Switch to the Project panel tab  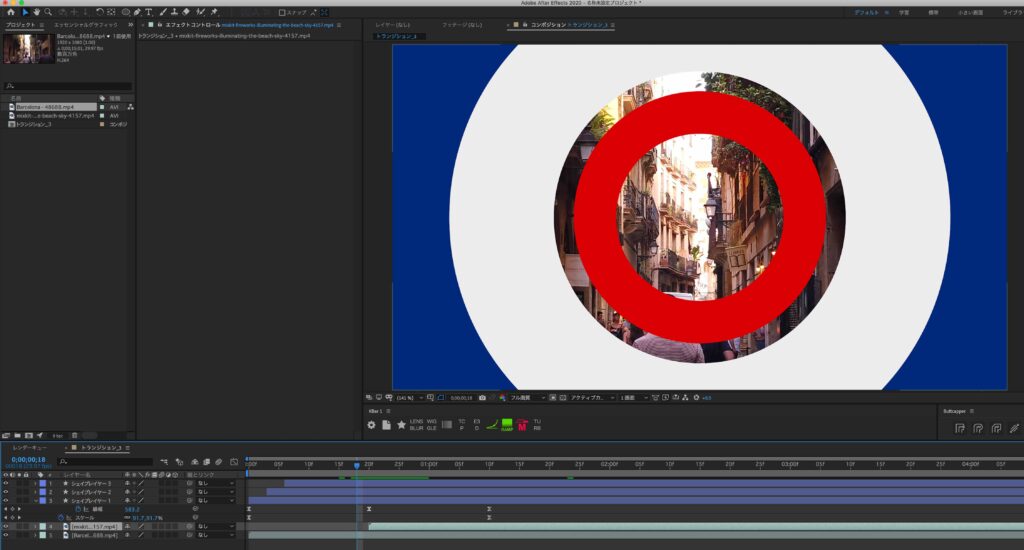point(20,25)
